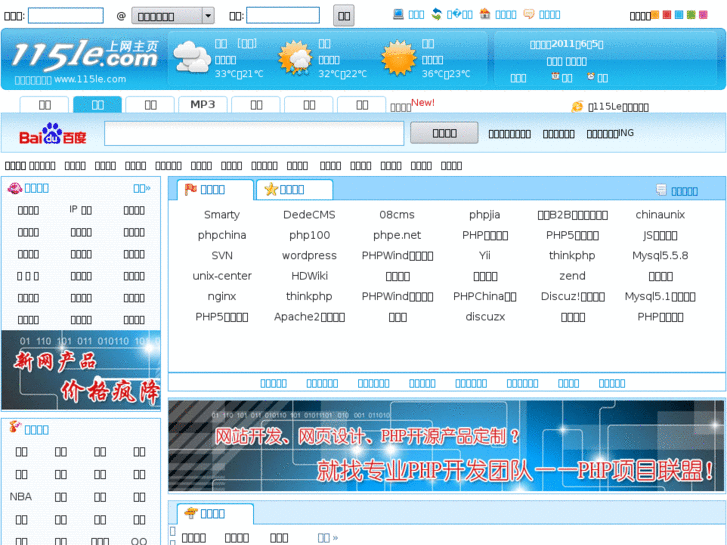Click the red calendar icon under the date
Screen dimensions: 727x545
click(x=555, y=76)
